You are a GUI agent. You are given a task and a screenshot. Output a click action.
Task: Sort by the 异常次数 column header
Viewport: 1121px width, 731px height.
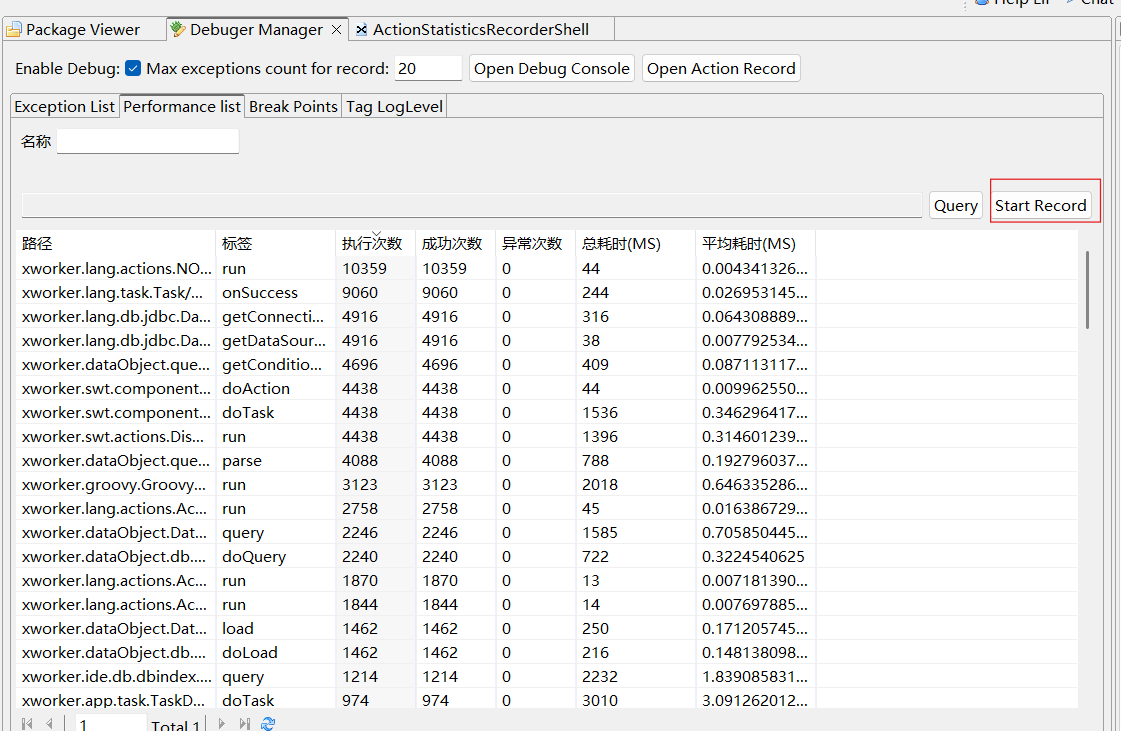click(535, 244)
